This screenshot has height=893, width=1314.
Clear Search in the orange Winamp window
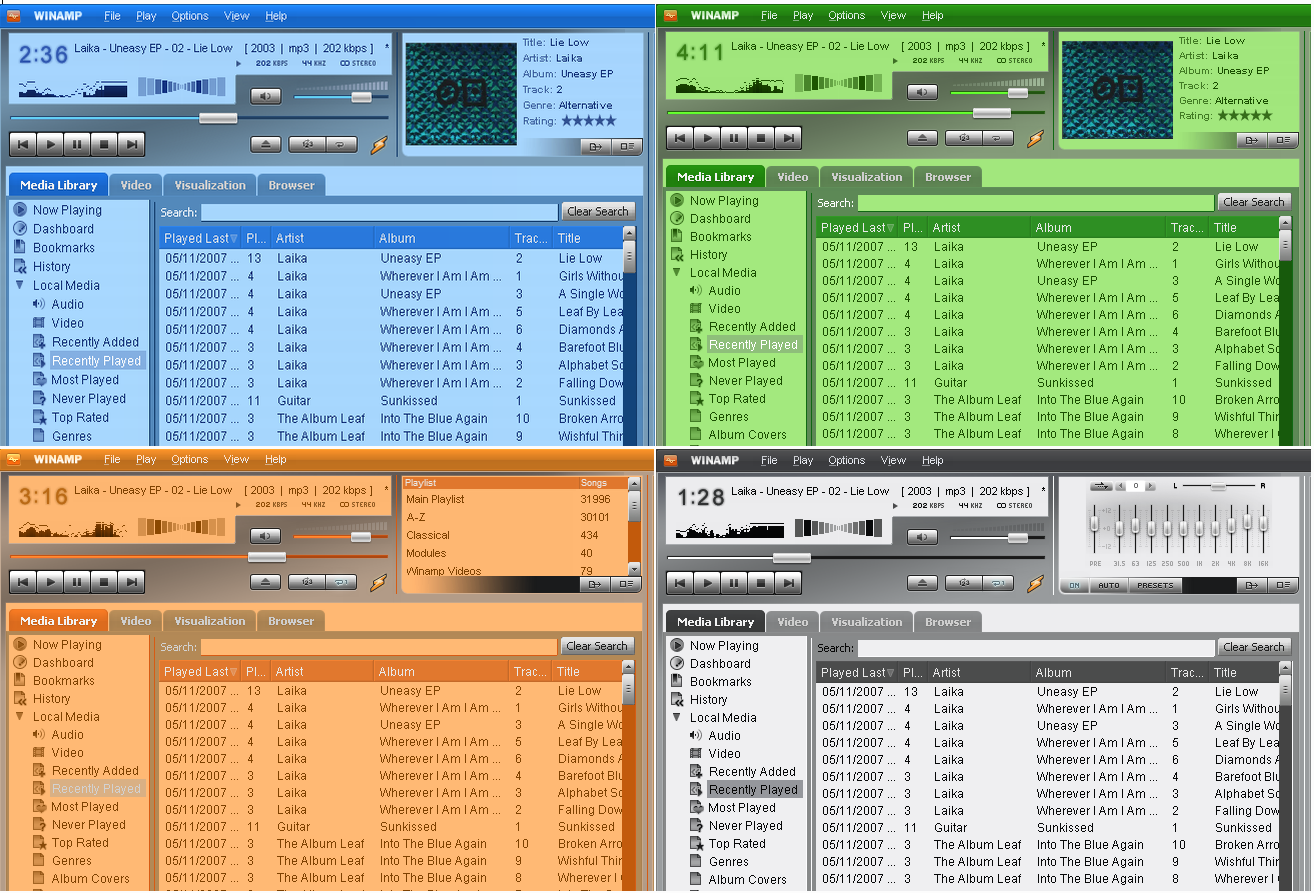pos(598,646)
